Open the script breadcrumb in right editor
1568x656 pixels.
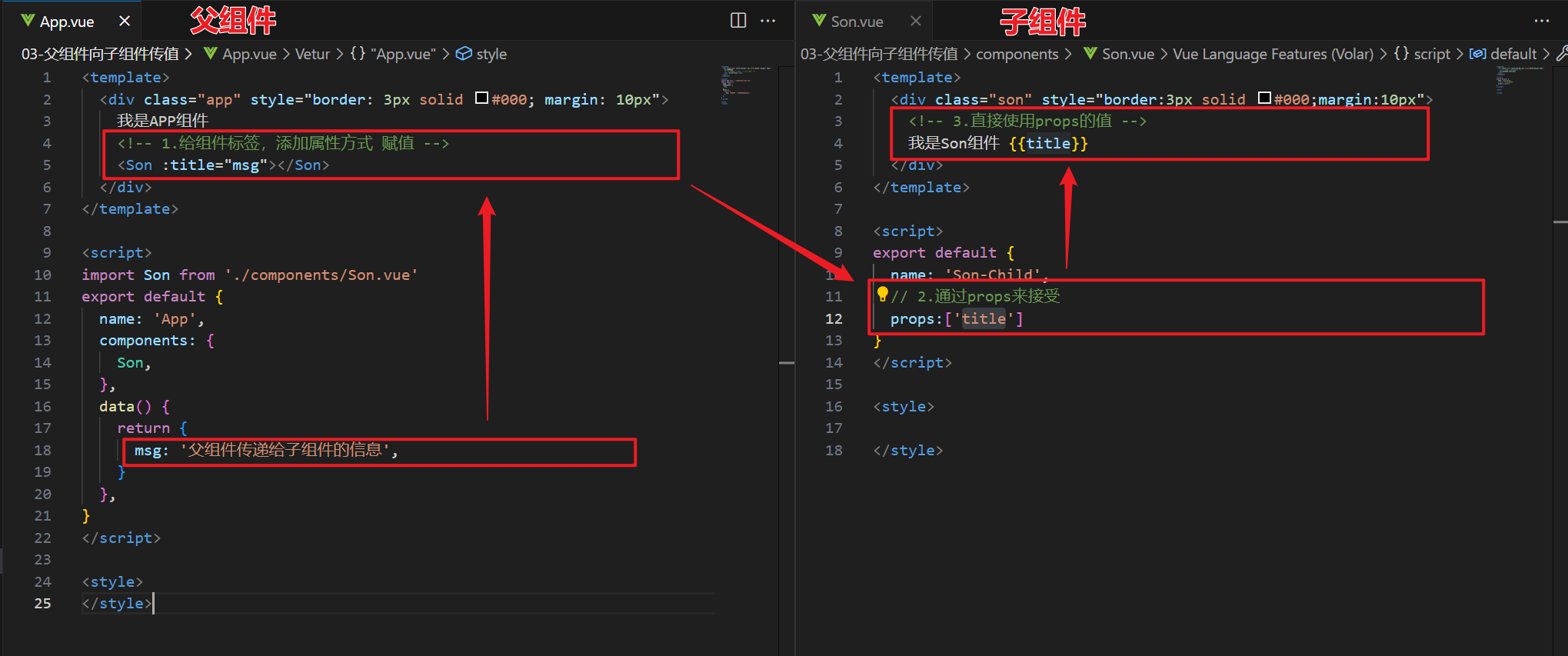click(x=1422, y=54)
